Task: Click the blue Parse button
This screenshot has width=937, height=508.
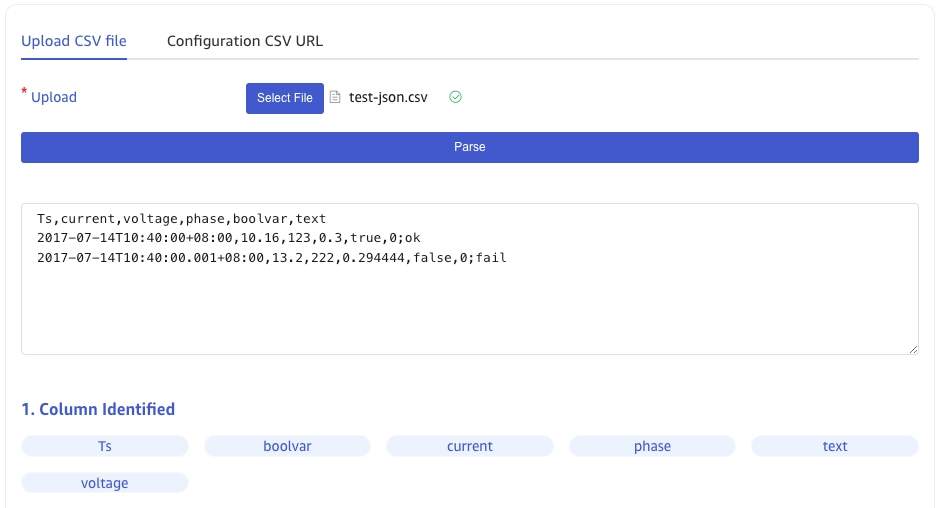Action: [470, 147]
